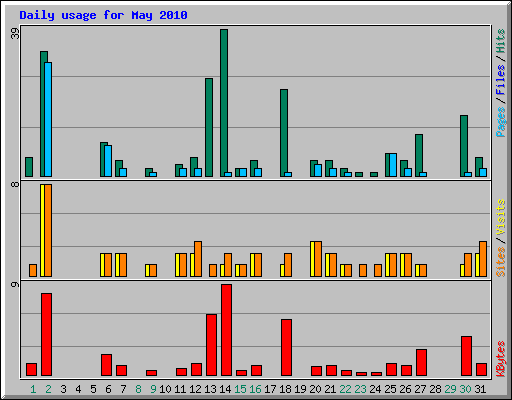This screenshot has width=512, height=400.
Task: Click day label '25' on the x-axis
Action: tap(390, 389)
